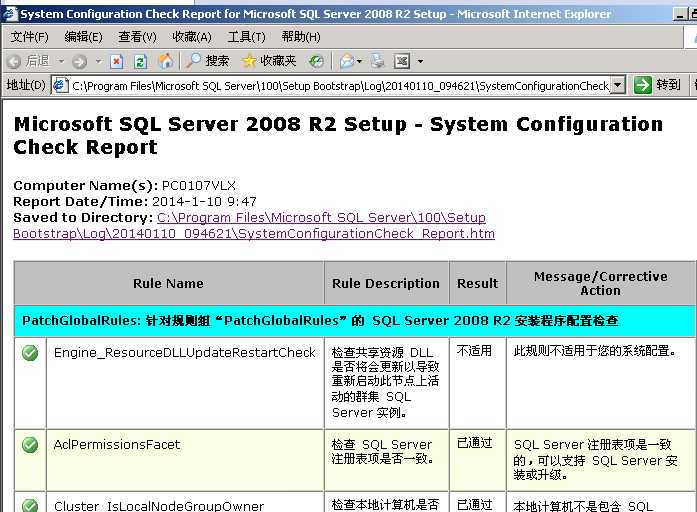Click the Result column header
697x512 pixels.
pos(477,283)
